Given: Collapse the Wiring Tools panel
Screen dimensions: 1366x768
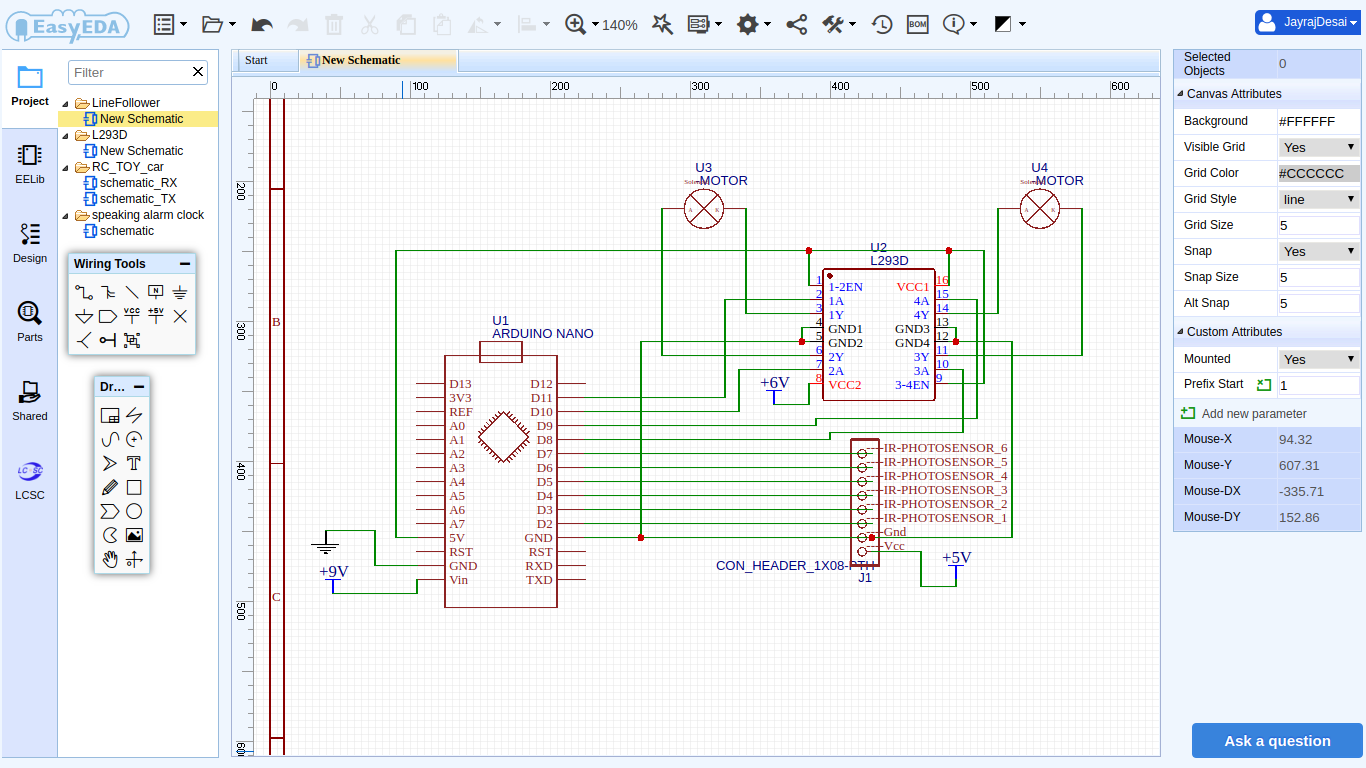Looking at the screenshot, I should tap(187, 263).
